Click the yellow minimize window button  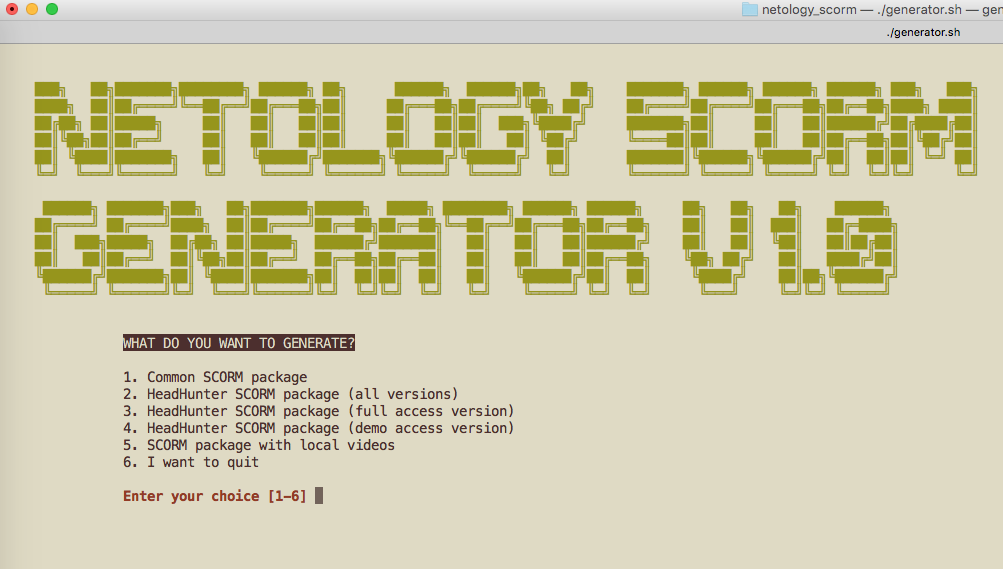coord(32,9)
